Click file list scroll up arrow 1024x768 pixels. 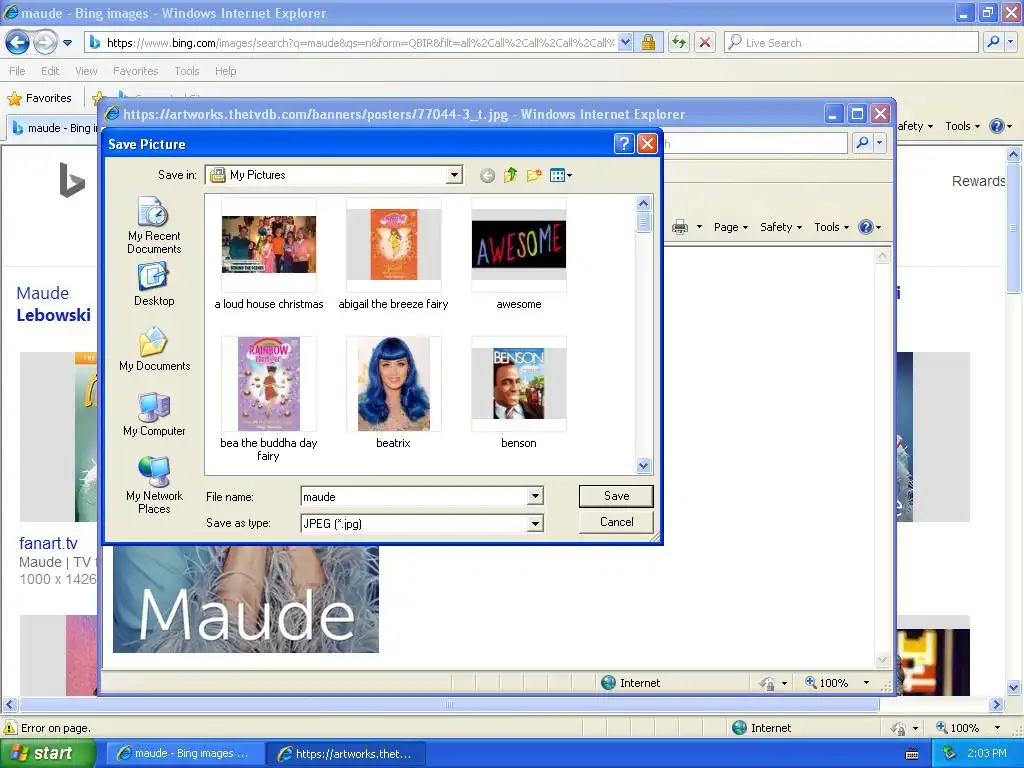click(643, 203)
